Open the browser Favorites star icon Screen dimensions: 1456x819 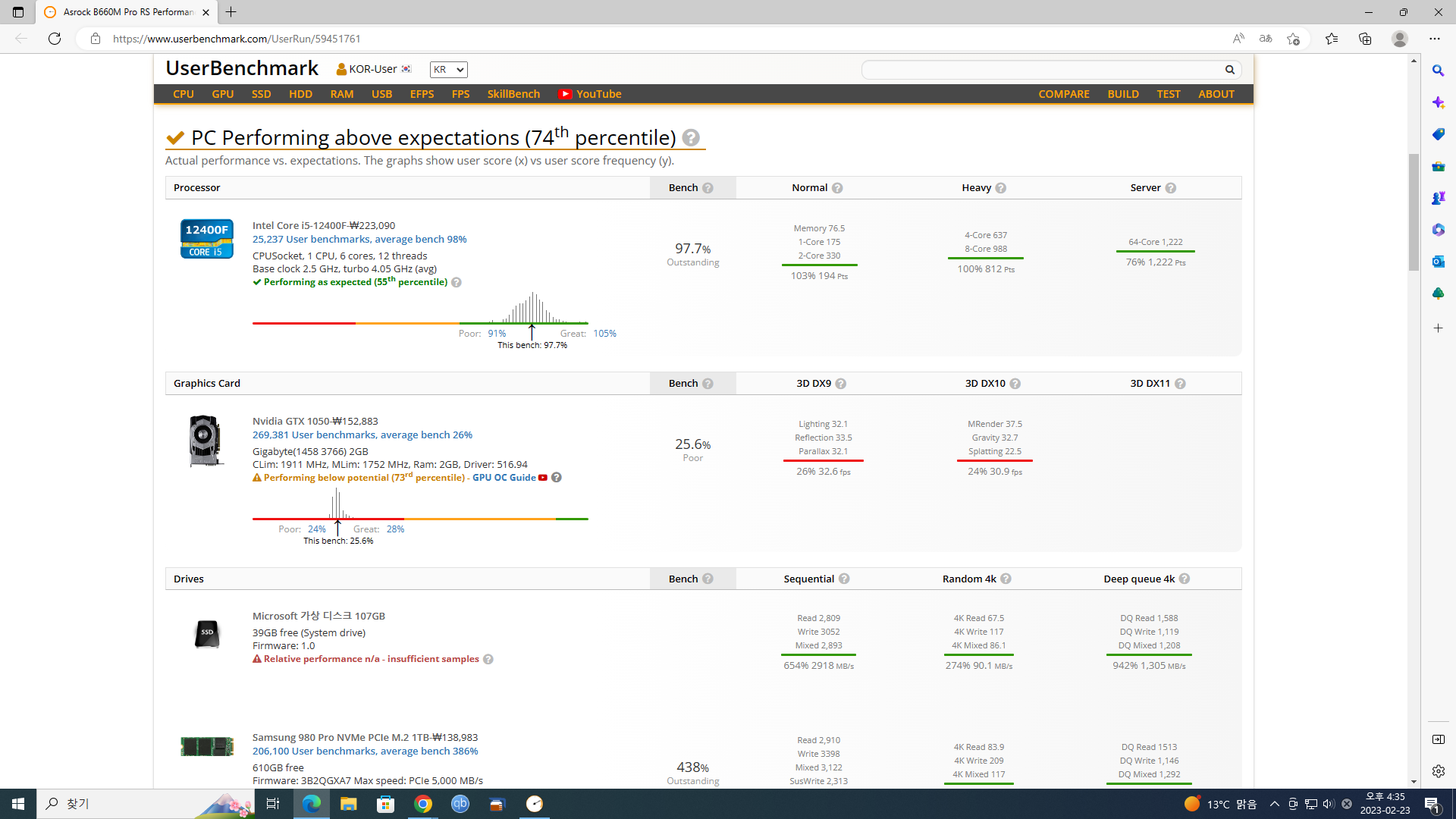tap(1331, 39)
